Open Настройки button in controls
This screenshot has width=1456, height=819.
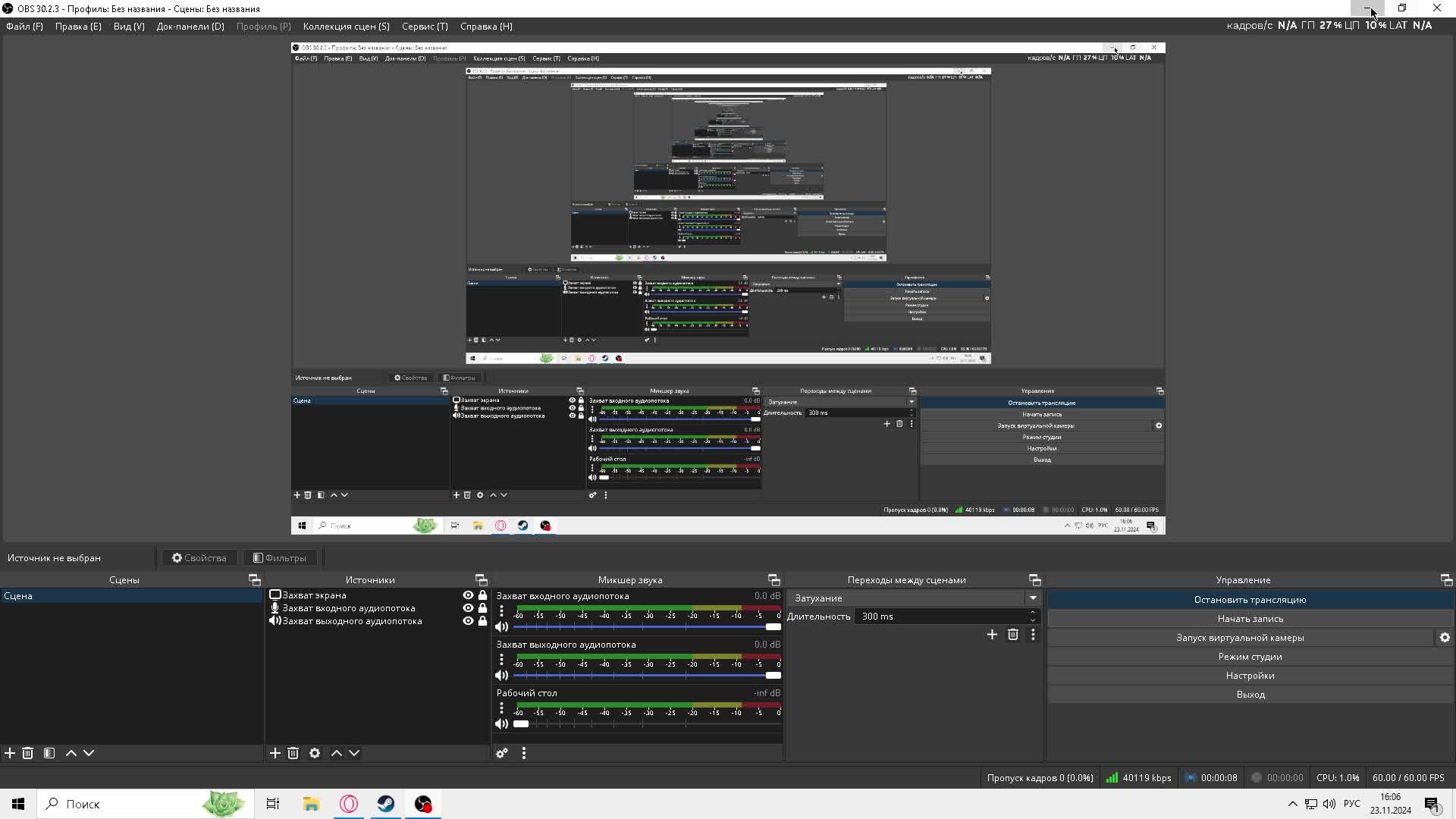[x=1250, y=676]
